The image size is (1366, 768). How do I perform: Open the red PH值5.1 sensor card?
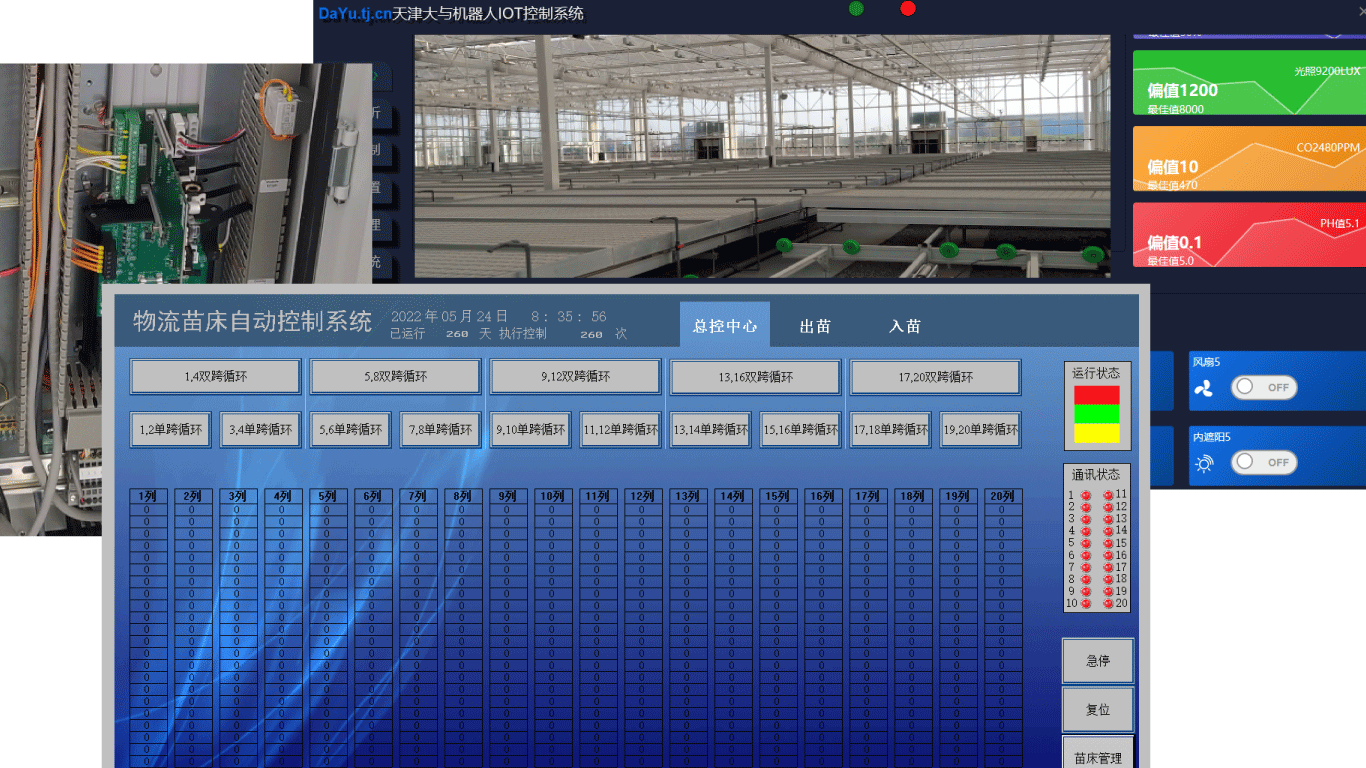click(x=1249, y=235)
